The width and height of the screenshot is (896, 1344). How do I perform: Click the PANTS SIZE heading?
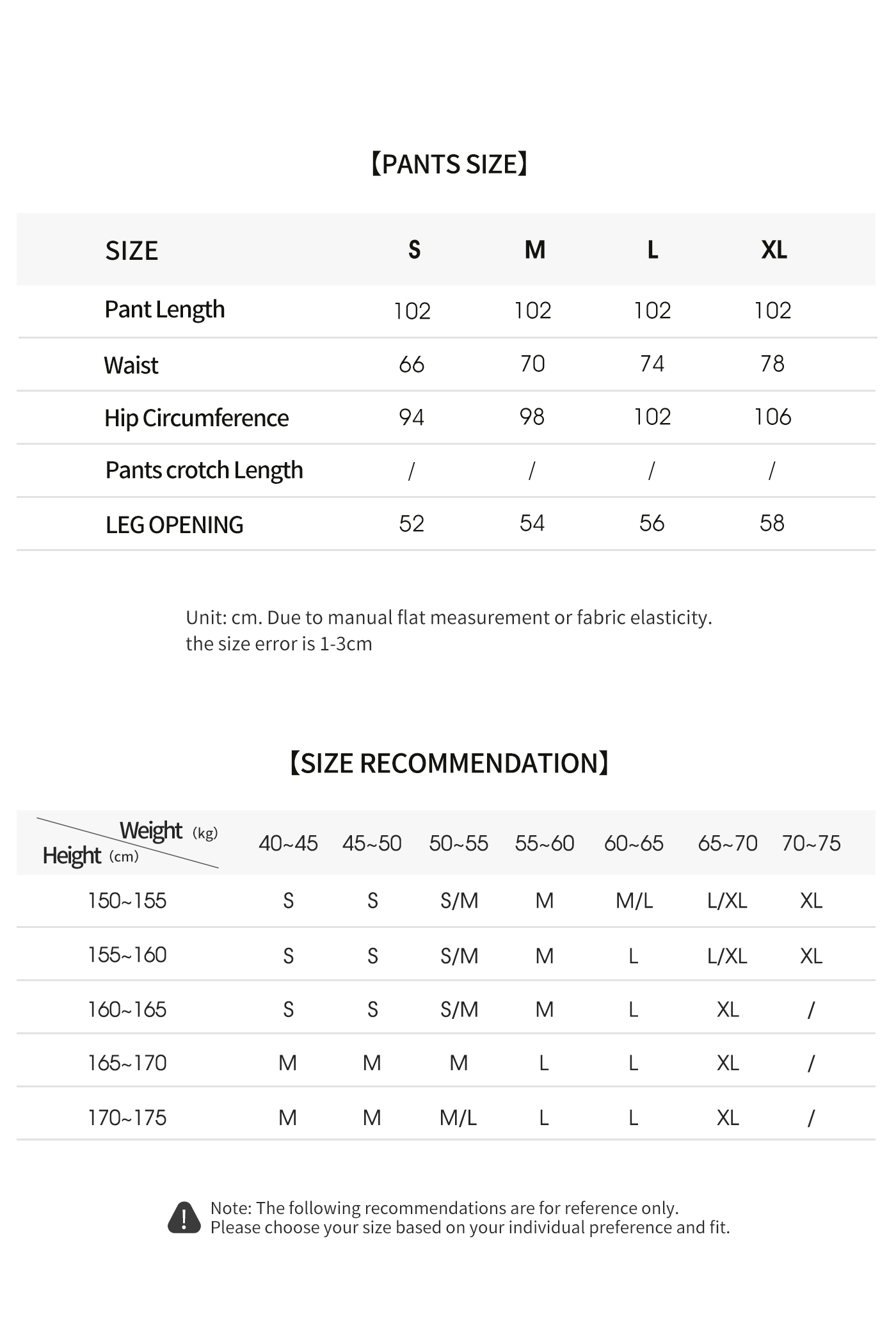[x=449, y=164]
